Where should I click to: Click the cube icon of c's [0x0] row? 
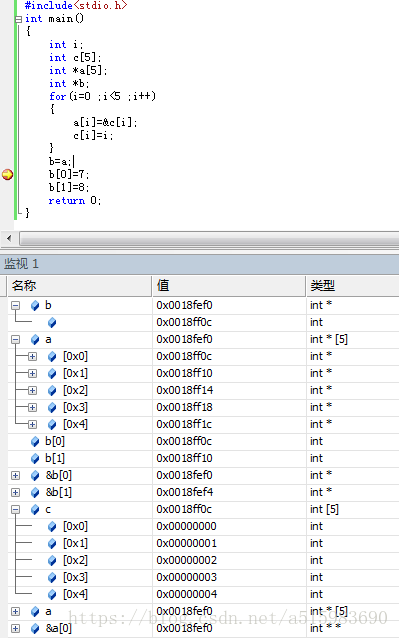point(52,527)
